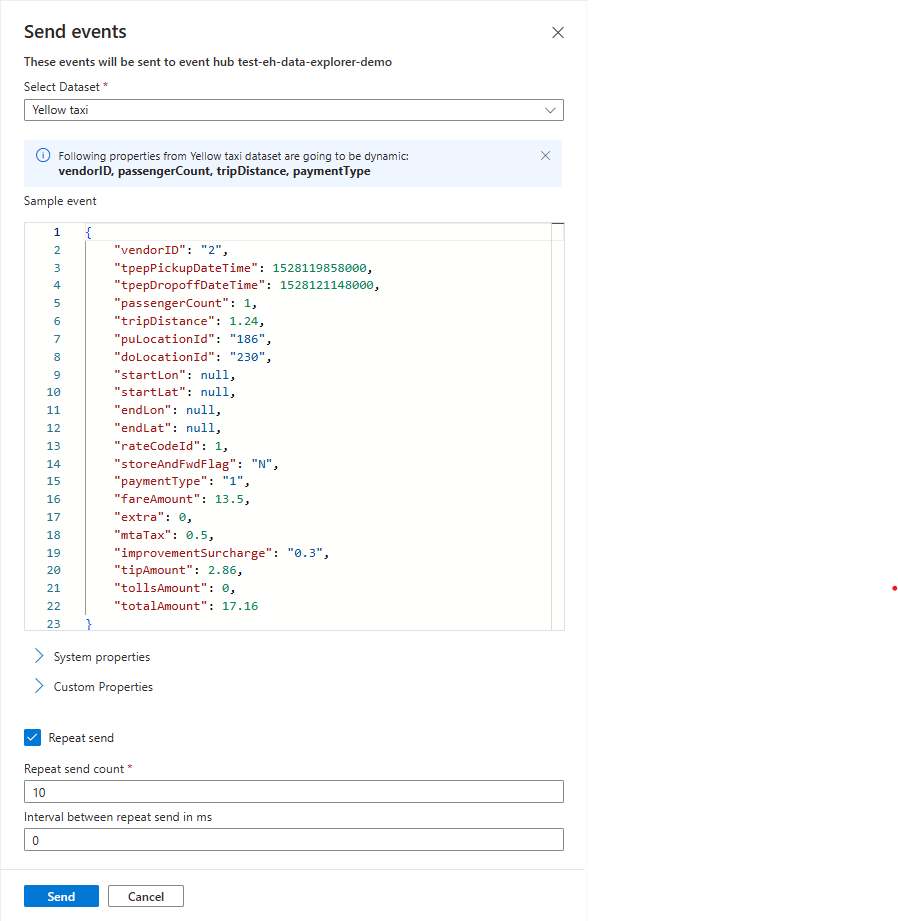Close the Send events panel
The image size is (898, 921).
point(557,32)
